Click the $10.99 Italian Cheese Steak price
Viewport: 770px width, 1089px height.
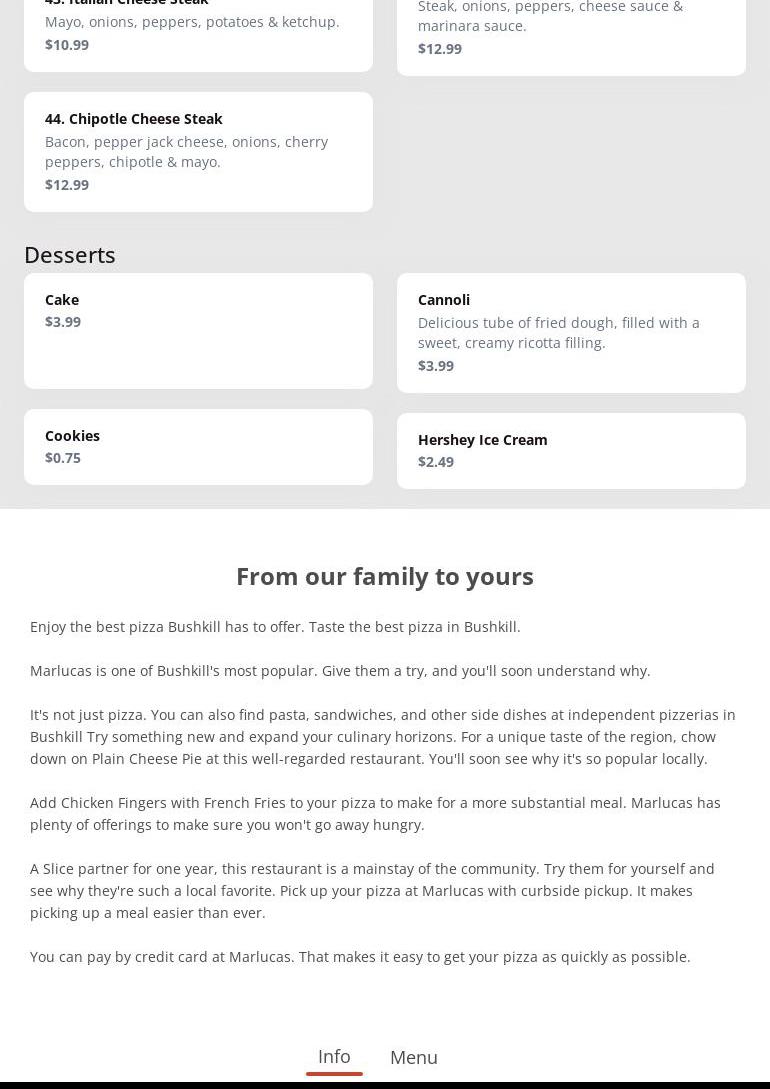tap(67, 45)
